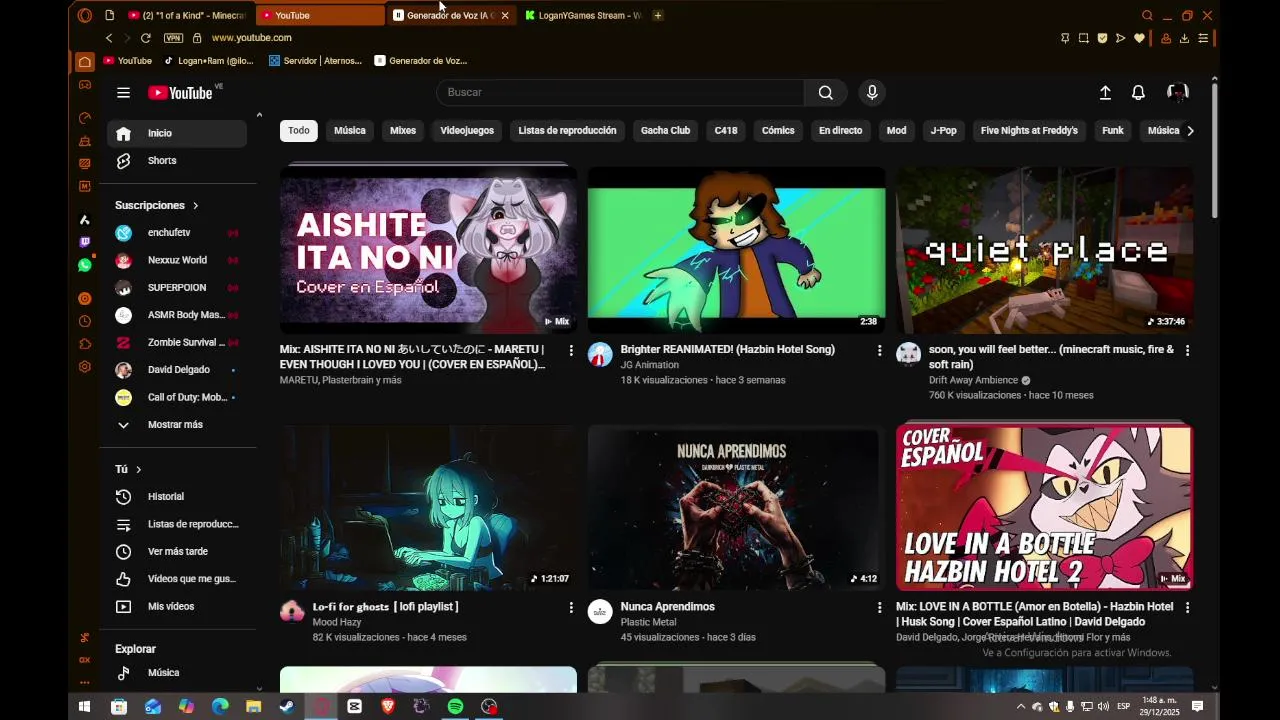Select the C418 filter chip

(x=726, y=130)
